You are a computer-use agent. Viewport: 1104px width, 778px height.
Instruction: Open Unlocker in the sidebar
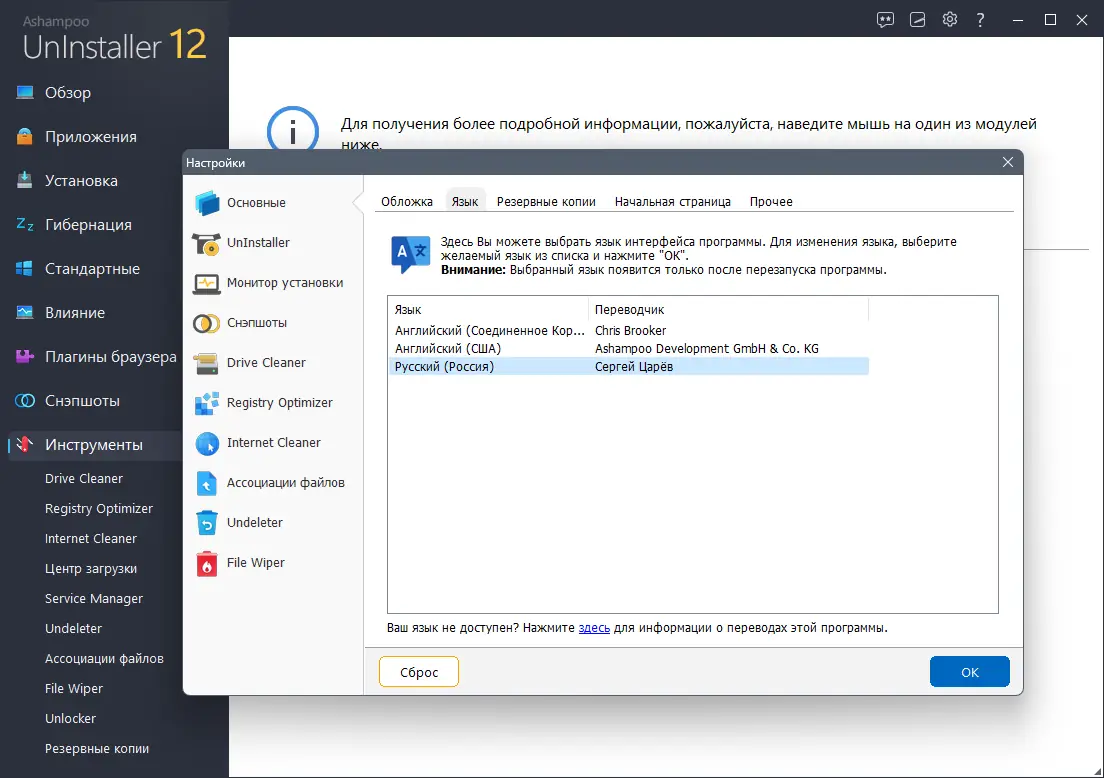coord(70,718)
